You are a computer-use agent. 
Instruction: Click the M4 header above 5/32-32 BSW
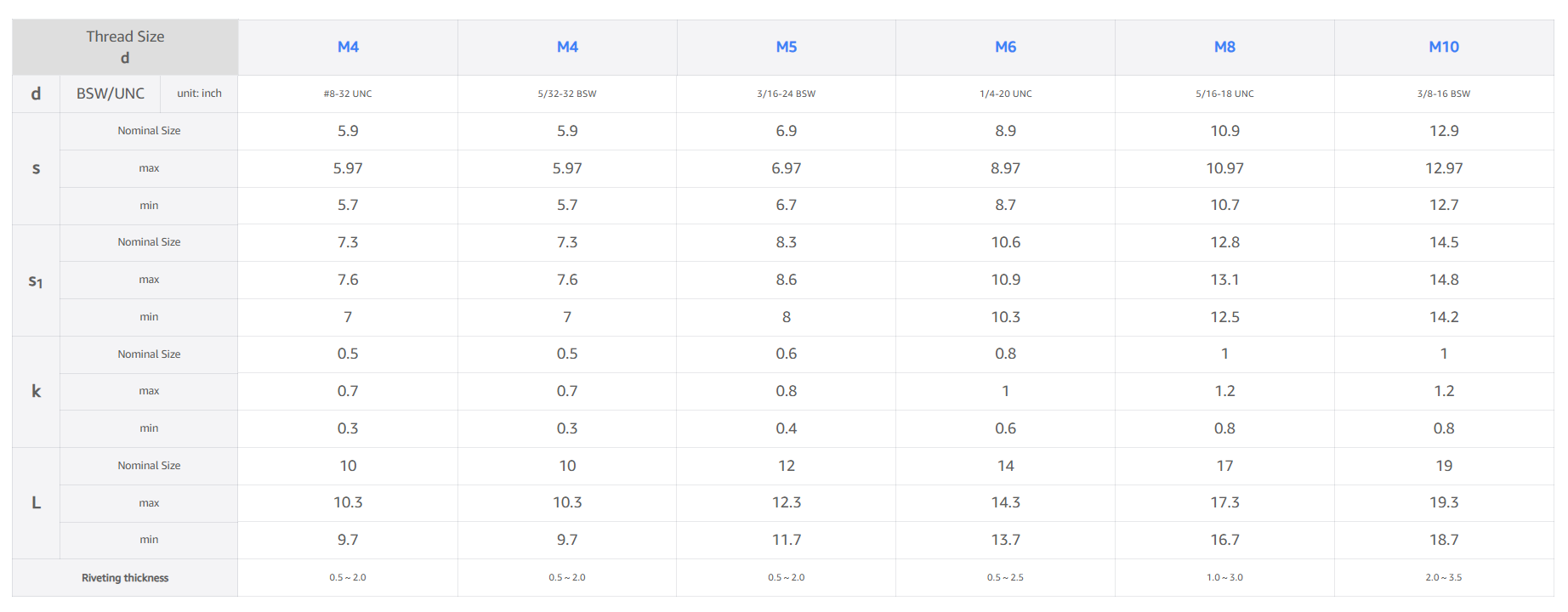pyautogui.click(x=567, y=47)
